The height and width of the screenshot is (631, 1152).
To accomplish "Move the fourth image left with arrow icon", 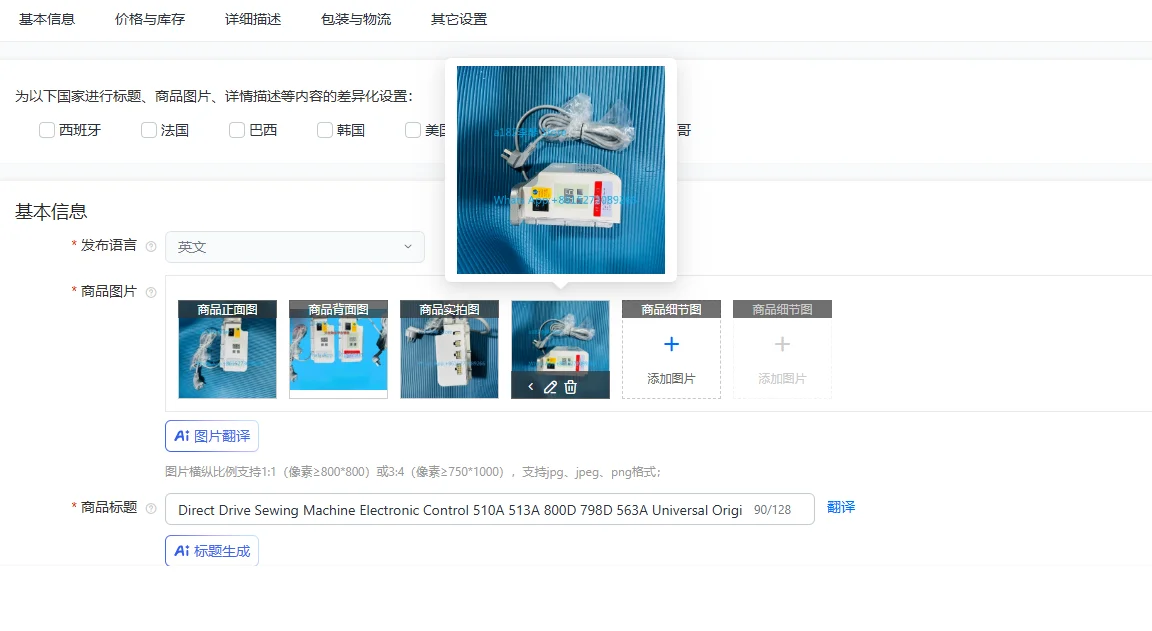I will coord(530,386).
